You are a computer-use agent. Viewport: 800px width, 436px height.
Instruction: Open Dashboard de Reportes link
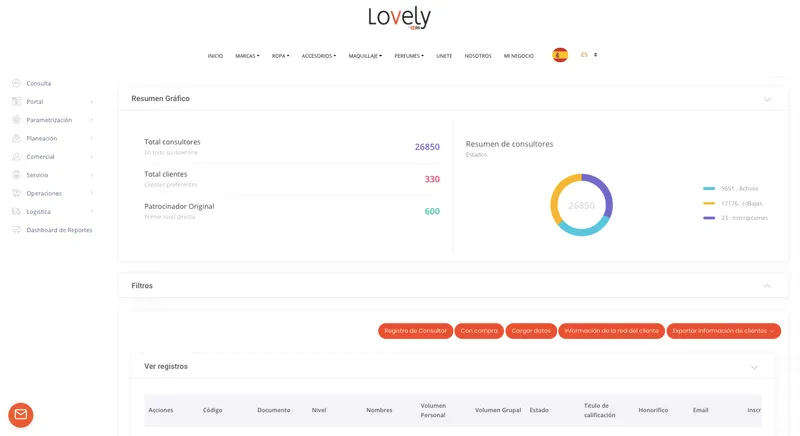pos(59,230)
